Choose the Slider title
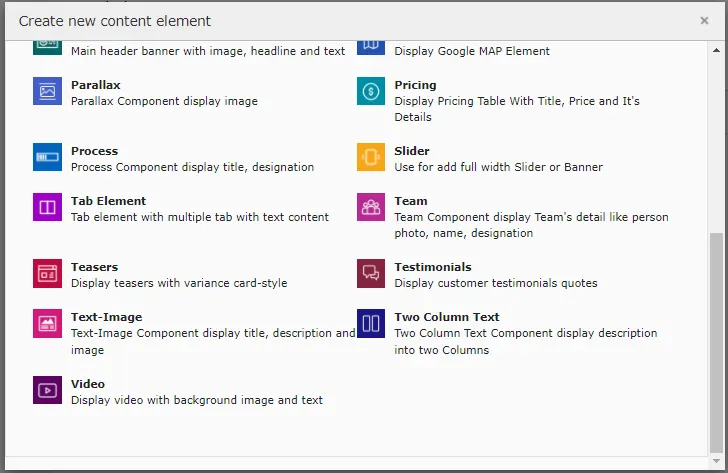The image size is (728, 473). click(x=412, y=151)
